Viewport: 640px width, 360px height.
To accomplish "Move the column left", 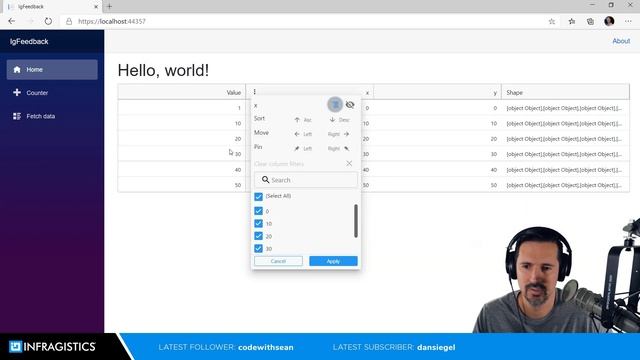I will click(x=303, y=134).
